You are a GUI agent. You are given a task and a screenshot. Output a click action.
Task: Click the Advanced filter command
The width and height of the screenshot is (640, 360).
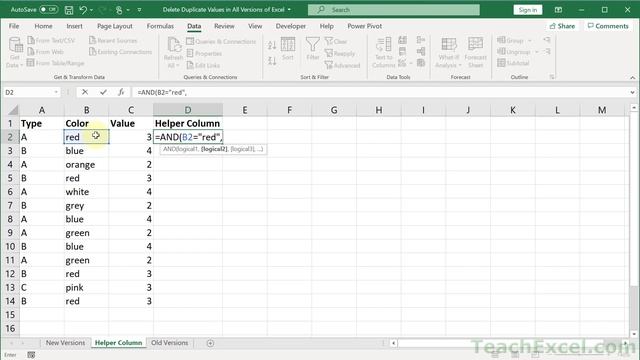[x=342, y=65]
